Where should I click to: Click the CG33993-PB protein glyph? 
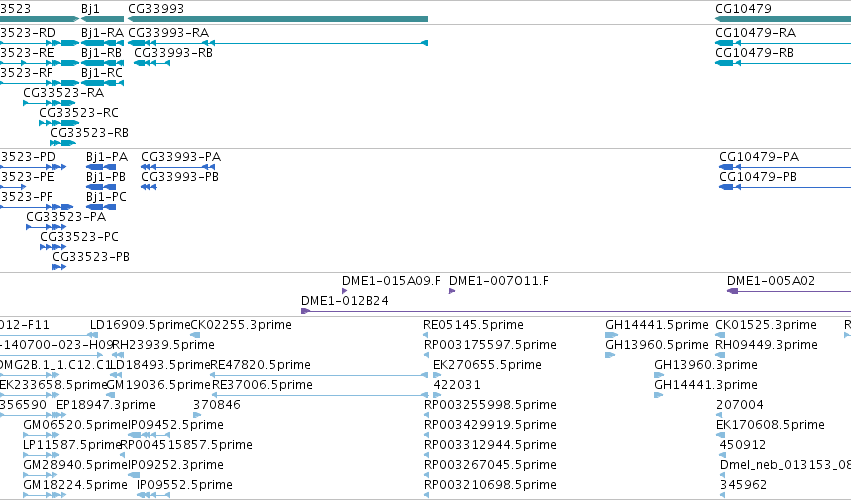[149, 187]
